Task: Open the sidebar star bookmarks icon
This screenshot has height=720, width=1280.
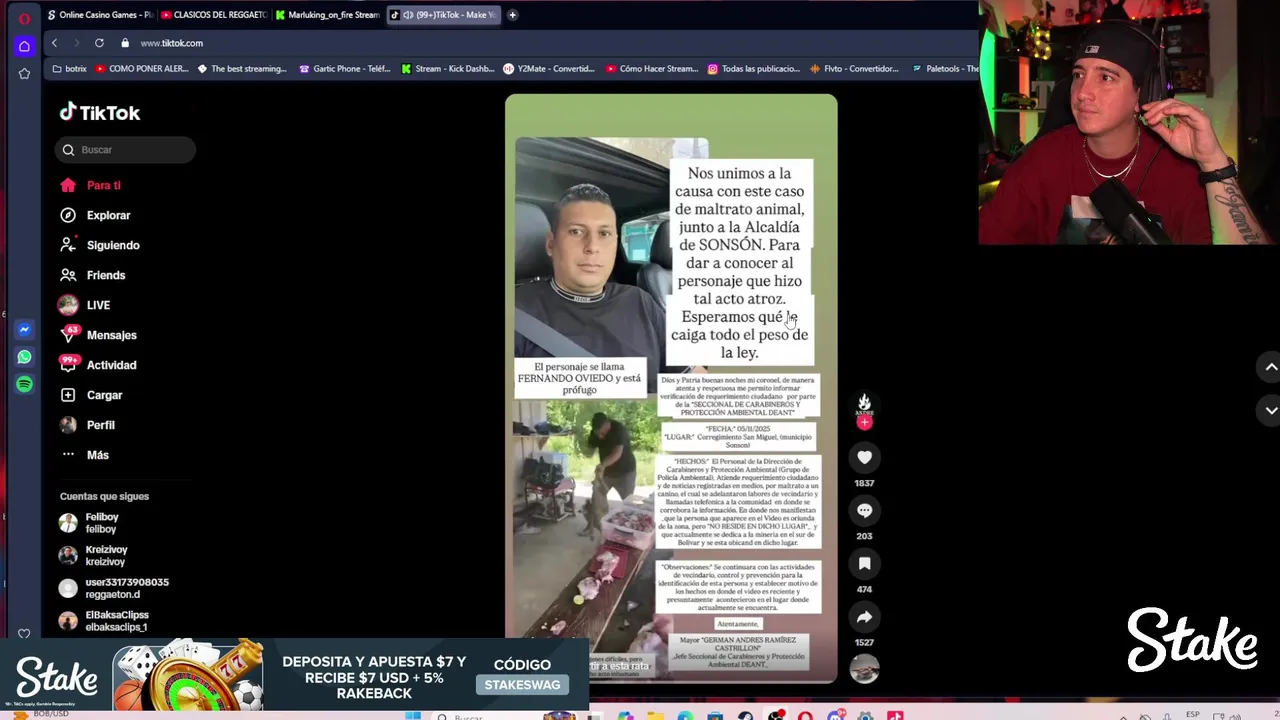Action: point(24,73)
